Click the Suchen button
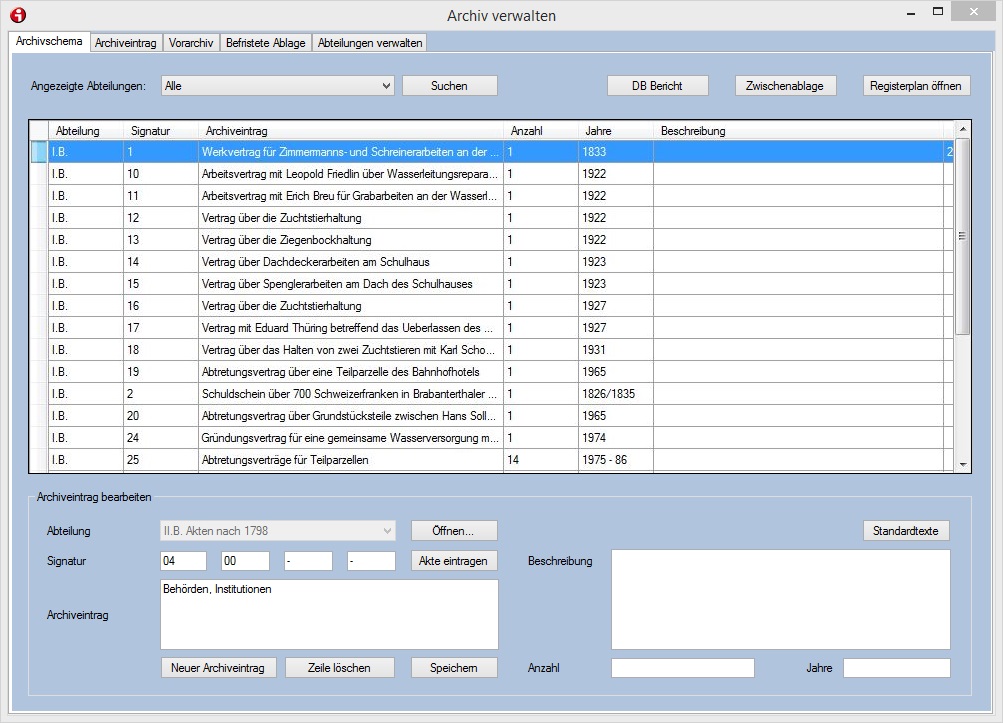 pyautogui.click(x=449, y=86)
